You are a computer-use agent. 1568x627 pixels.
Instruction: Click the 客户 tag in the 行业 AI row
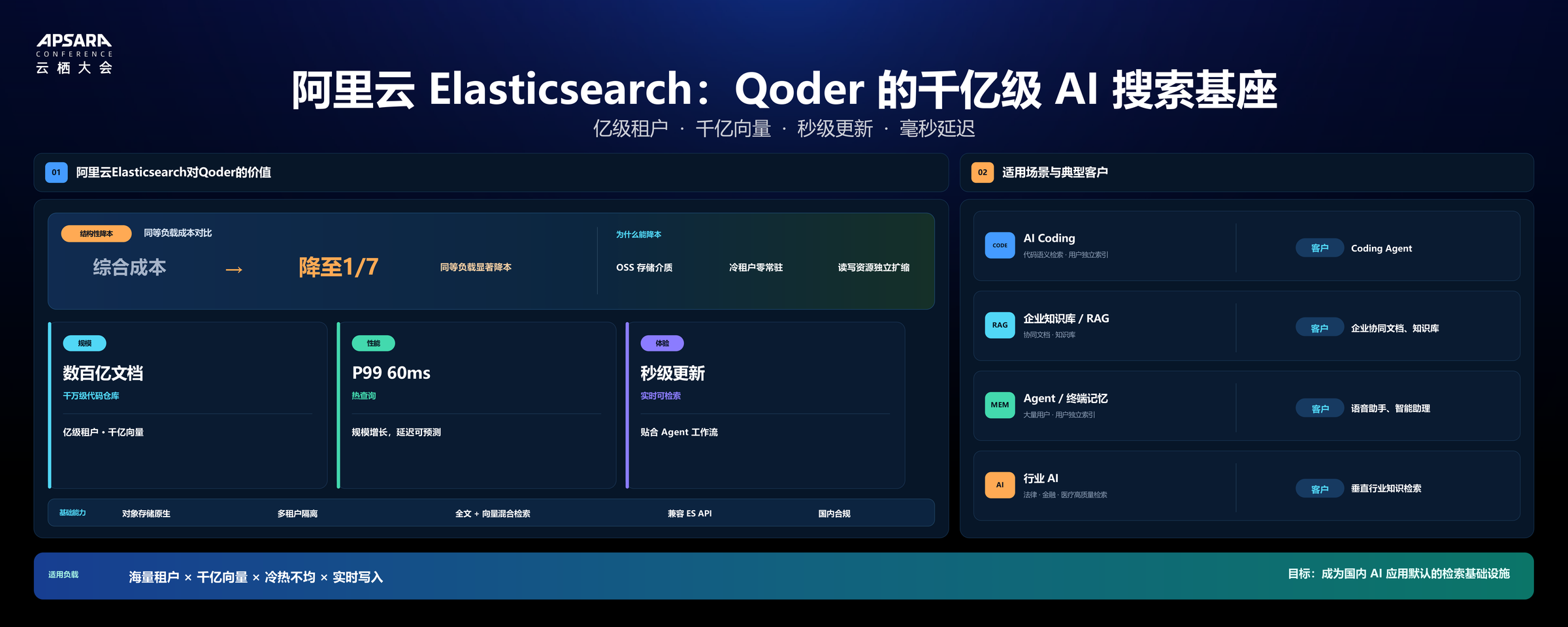(x=1320, y=489)
